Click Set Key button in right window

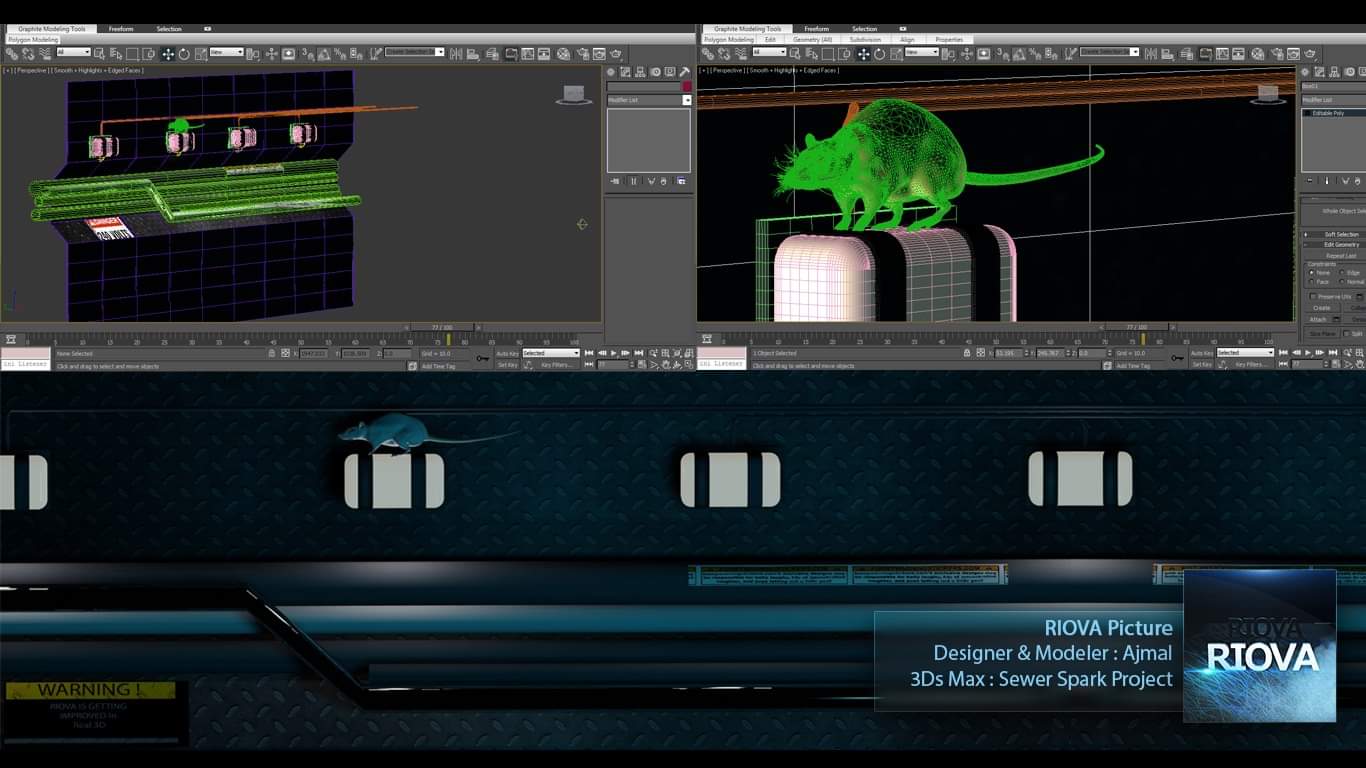(1202, 364)
